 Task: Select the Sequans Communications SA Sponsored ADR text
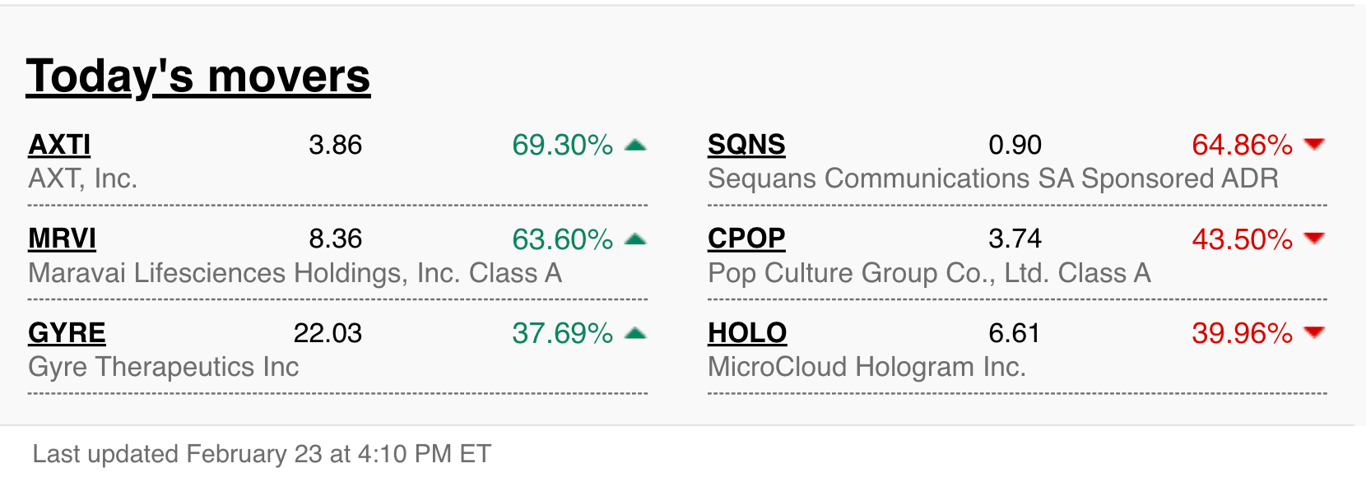click(993, 179)
